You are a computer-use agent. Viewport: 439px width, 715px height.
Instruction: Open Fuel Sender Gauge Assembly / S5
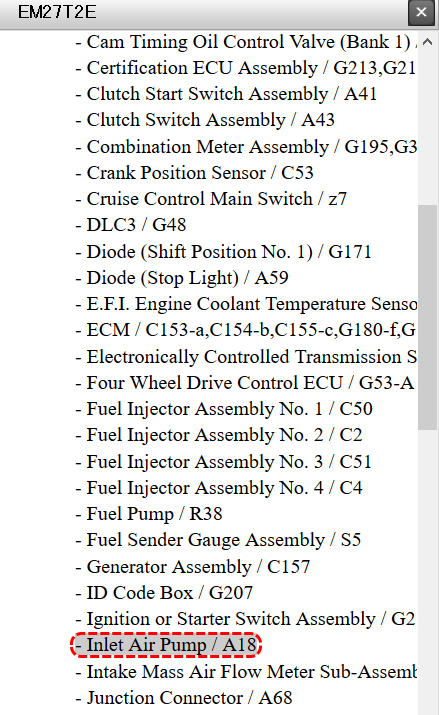tap(218, 539)
